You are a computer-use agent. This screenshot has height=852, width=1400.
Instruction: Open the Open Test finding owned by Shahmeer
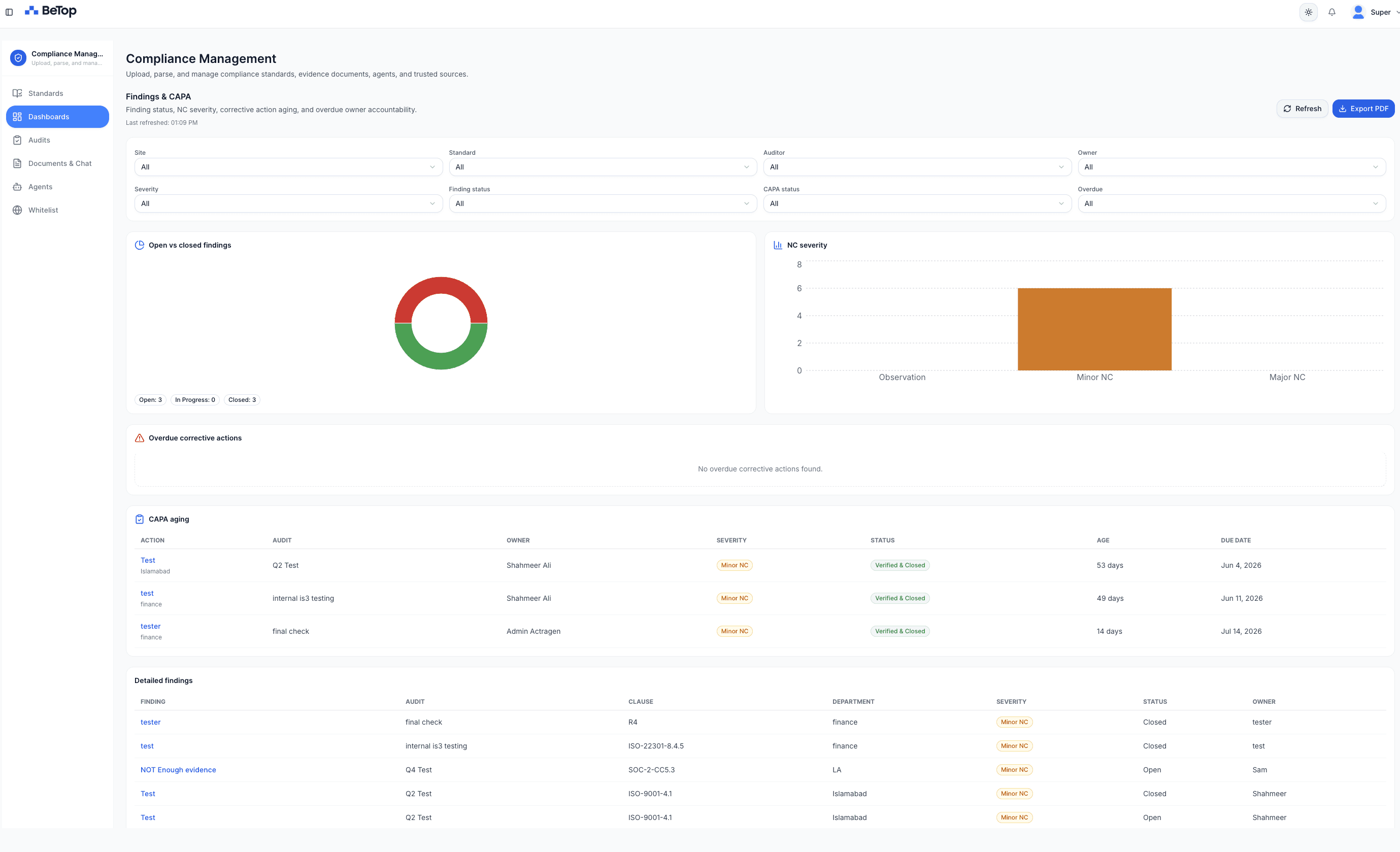click(148, 817)
